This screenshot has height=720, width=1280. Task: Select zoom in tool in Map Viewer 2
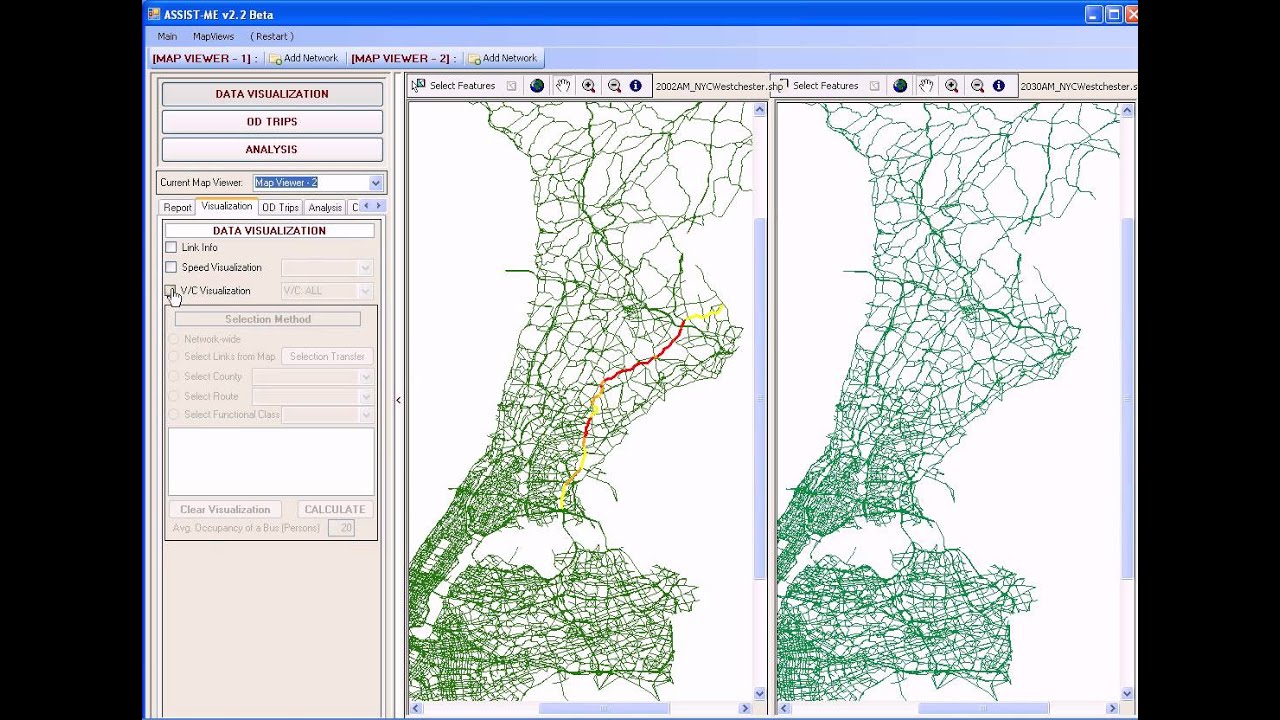click(952, 86)
